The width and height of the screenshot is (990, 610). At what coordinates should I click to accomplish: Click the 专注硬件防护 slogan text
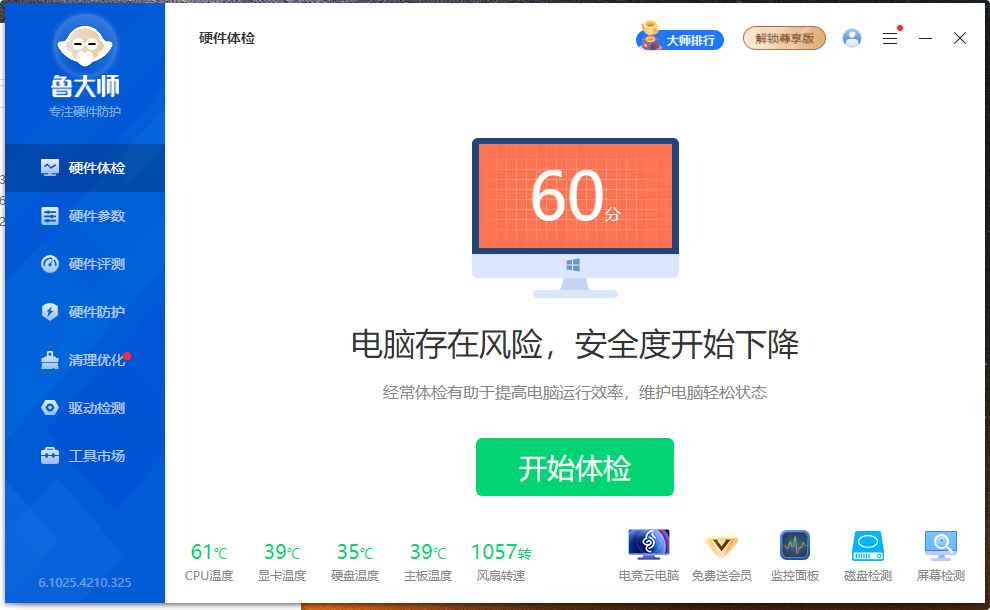85,112
